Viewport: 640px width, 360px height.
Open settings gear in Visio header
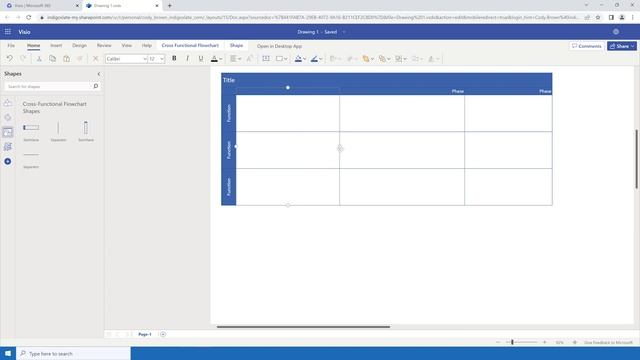(616, 32)
